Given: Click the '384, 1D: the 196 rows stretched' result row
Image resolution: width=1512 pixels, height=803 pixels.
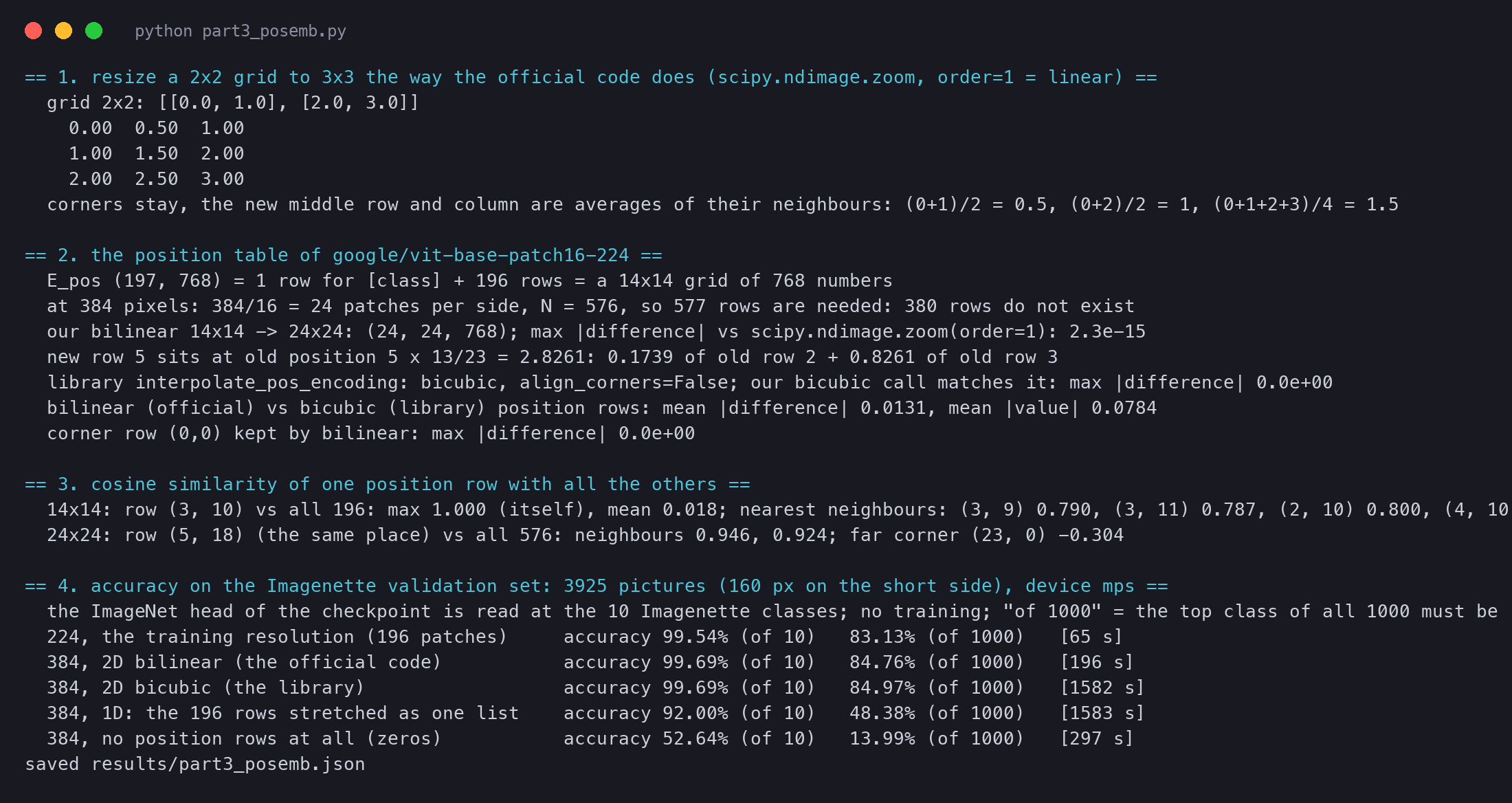Looking at the screenshot, I should coord(595,713).
